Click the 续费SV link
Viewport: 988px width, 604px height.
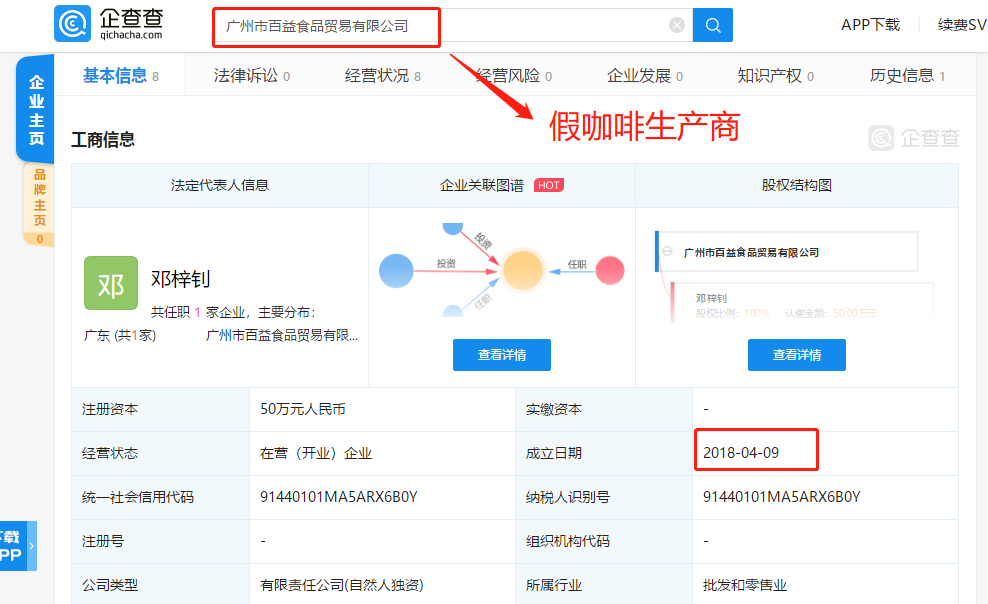coord(962,25)
